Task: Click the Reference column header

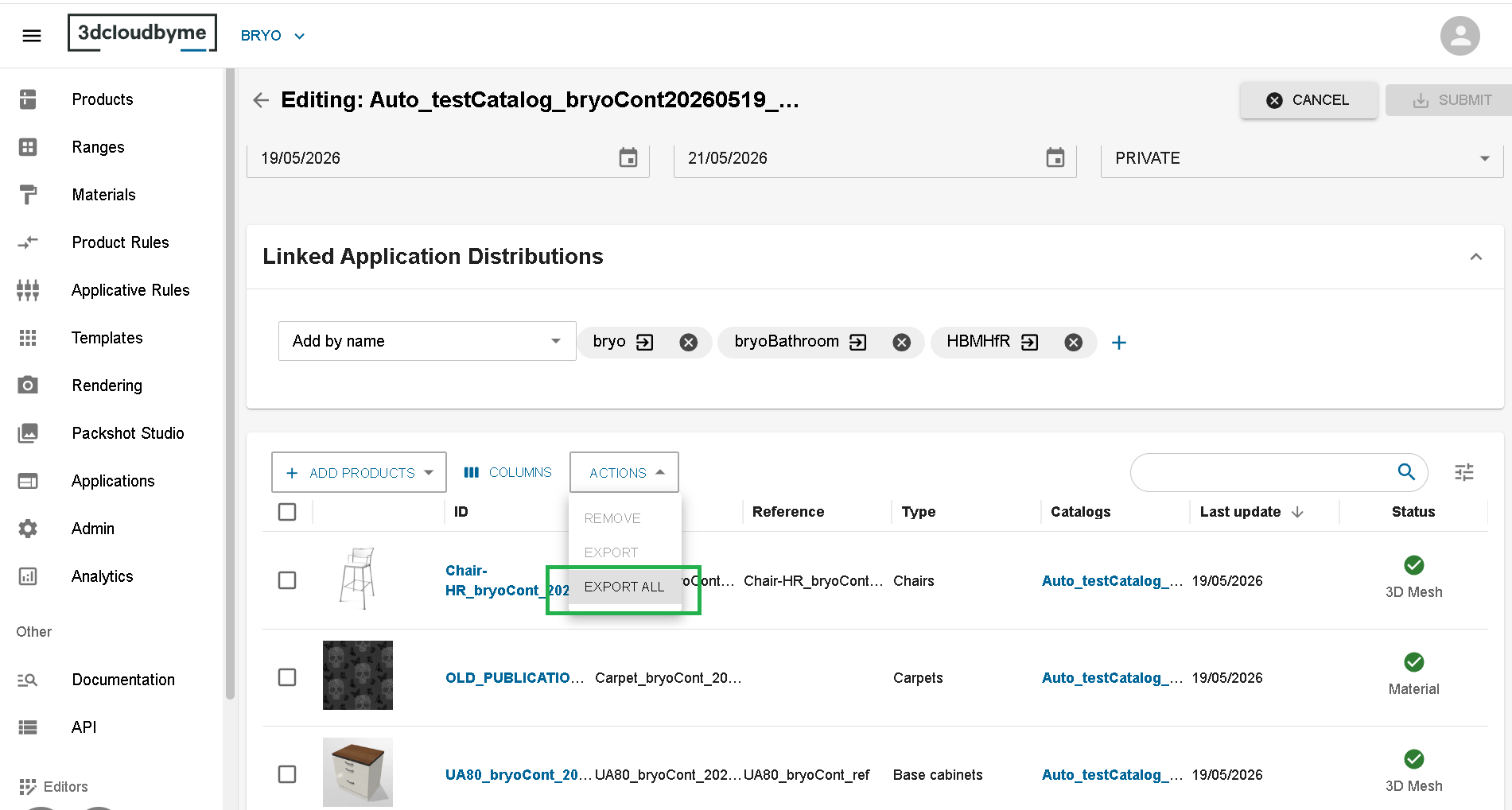Action: coord(788,512)
